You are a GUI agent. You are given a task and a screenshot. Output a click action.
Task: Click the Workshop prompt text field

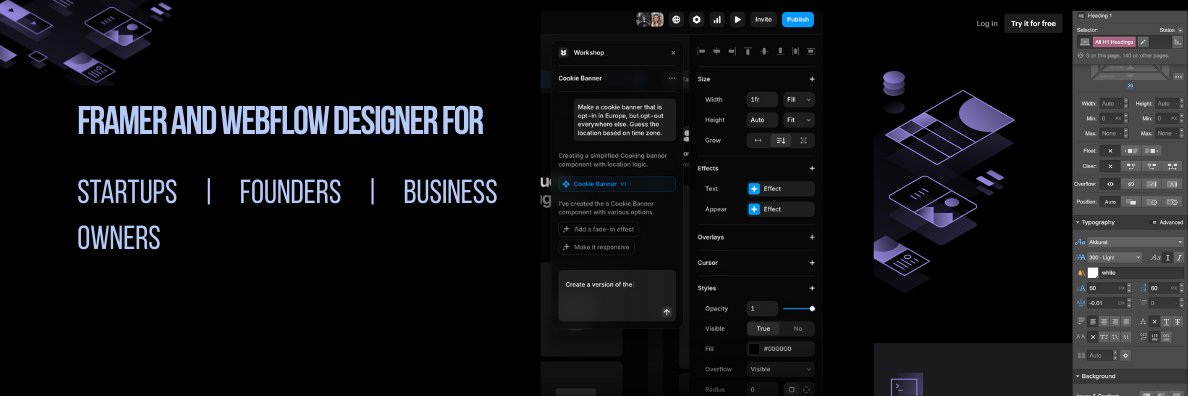(617, 295)
